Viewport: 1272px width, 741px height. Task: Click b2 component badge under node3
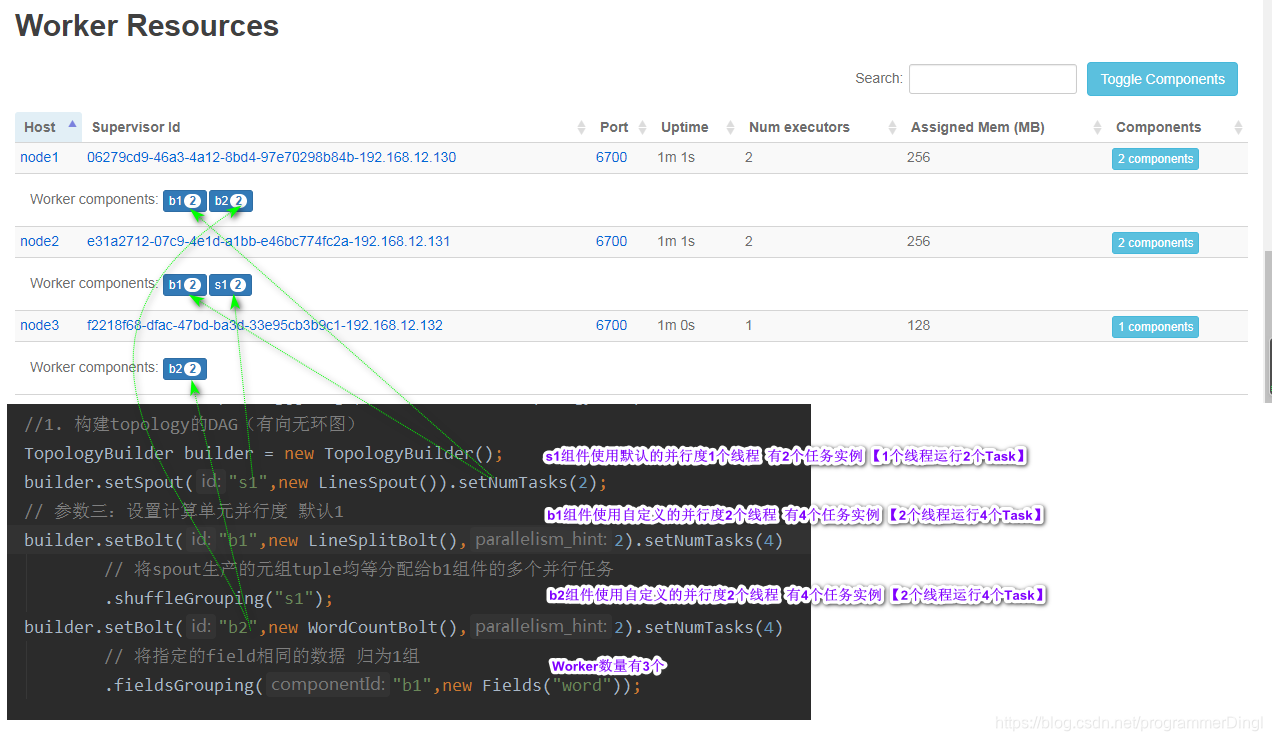pos(185,369)
